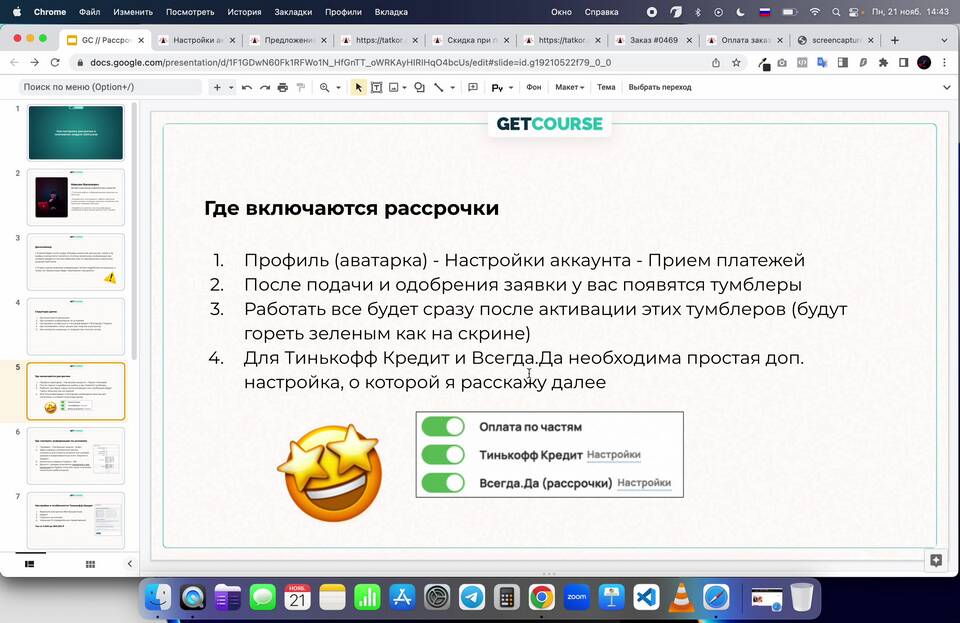960x623 pixels.
Task: Activate the paint format roller tool
Action: pos(301,88)
